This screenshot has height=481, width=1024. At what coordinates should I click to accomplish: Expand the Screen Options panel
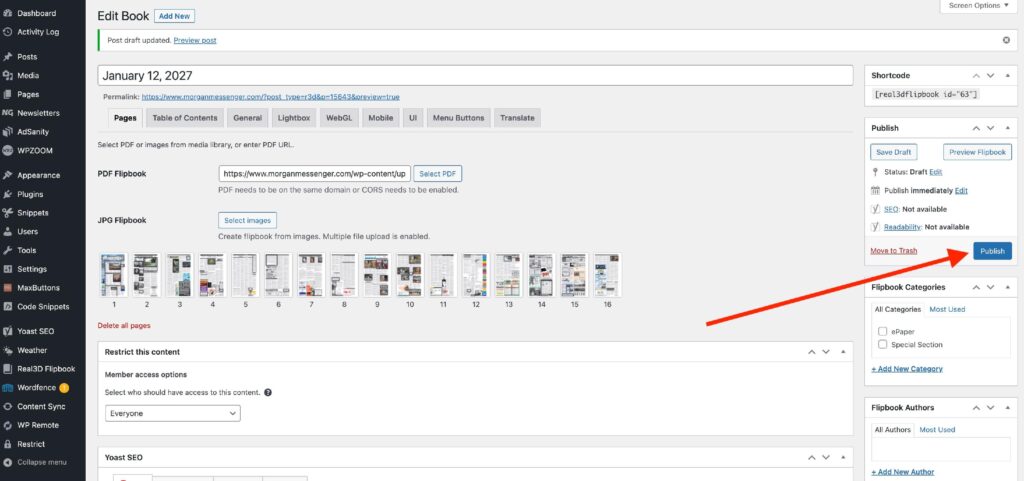tap(979, 6)
